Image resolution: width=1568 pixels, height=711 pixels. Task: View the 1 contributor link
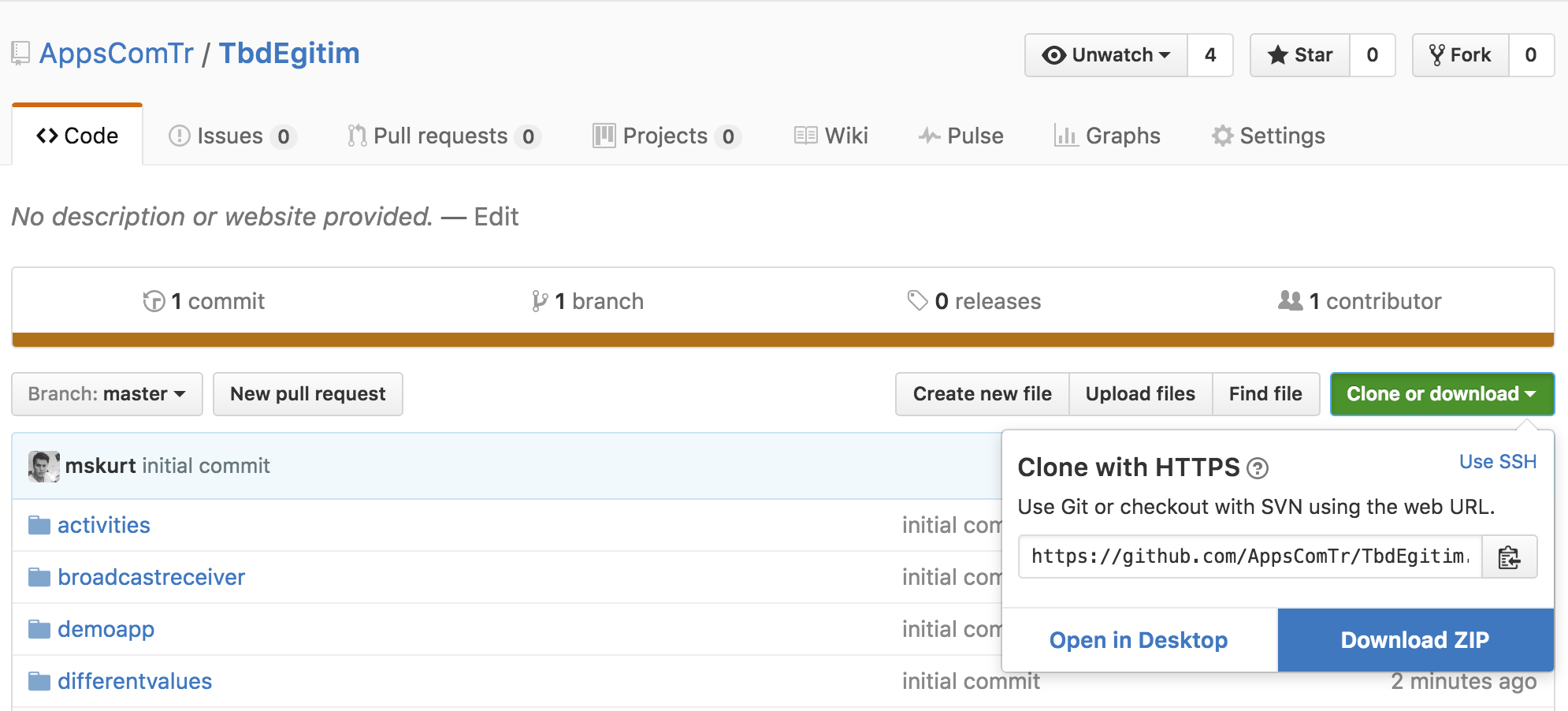coord(1360,301)
